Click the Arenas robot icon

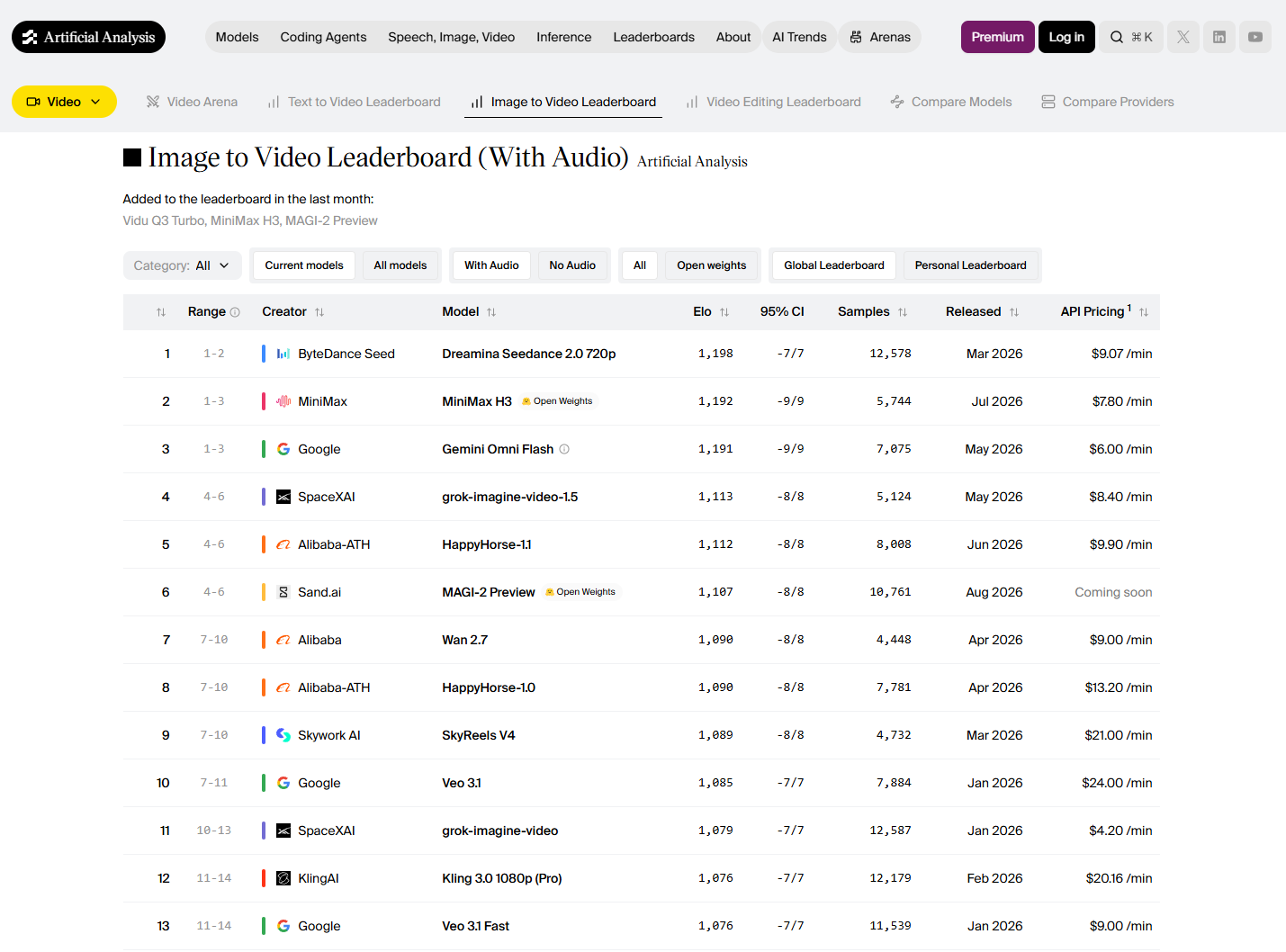pos(856,37)
